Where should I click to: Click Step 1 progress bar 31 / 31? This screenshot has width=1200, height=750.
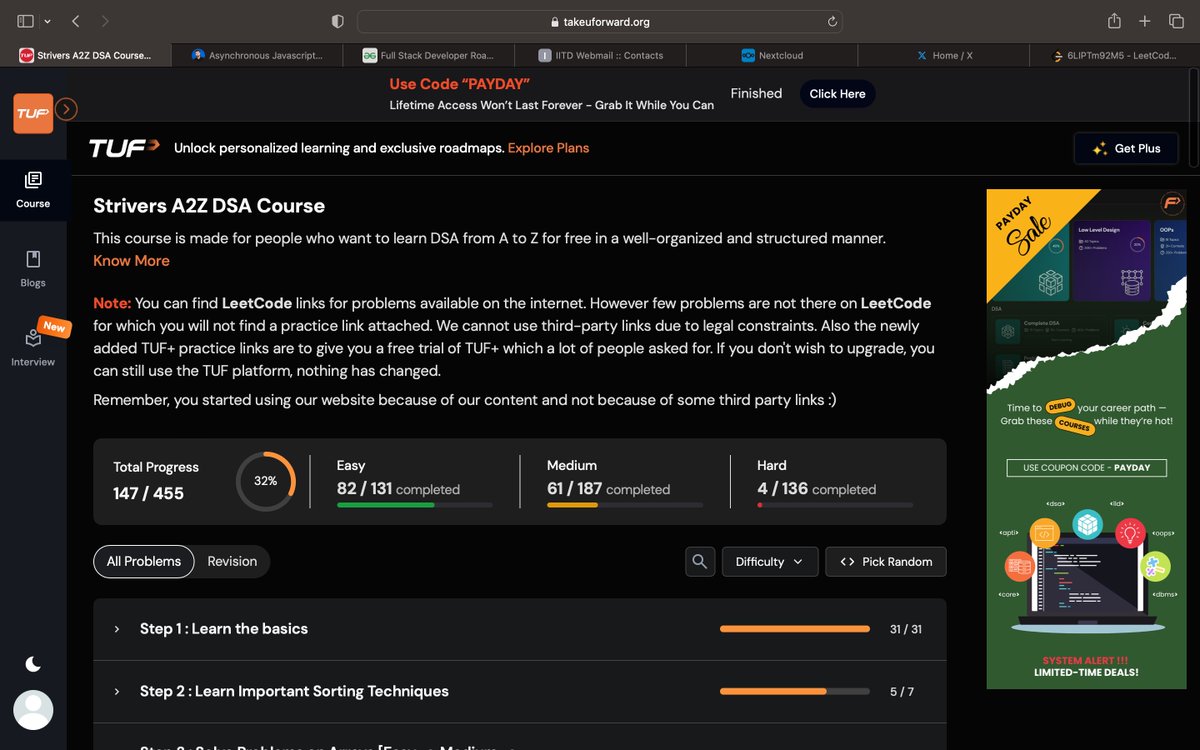coord(795,629)
